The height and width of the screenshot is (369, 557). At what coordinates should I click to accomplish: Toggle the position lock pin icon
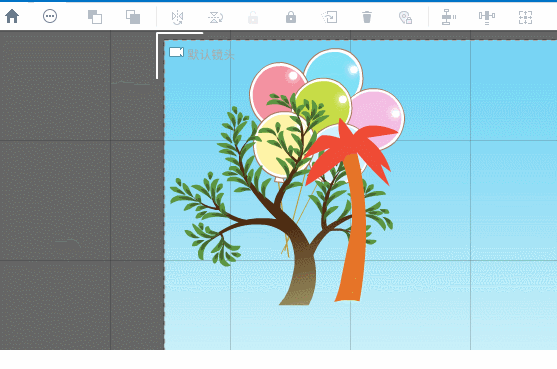coord(405,17)
